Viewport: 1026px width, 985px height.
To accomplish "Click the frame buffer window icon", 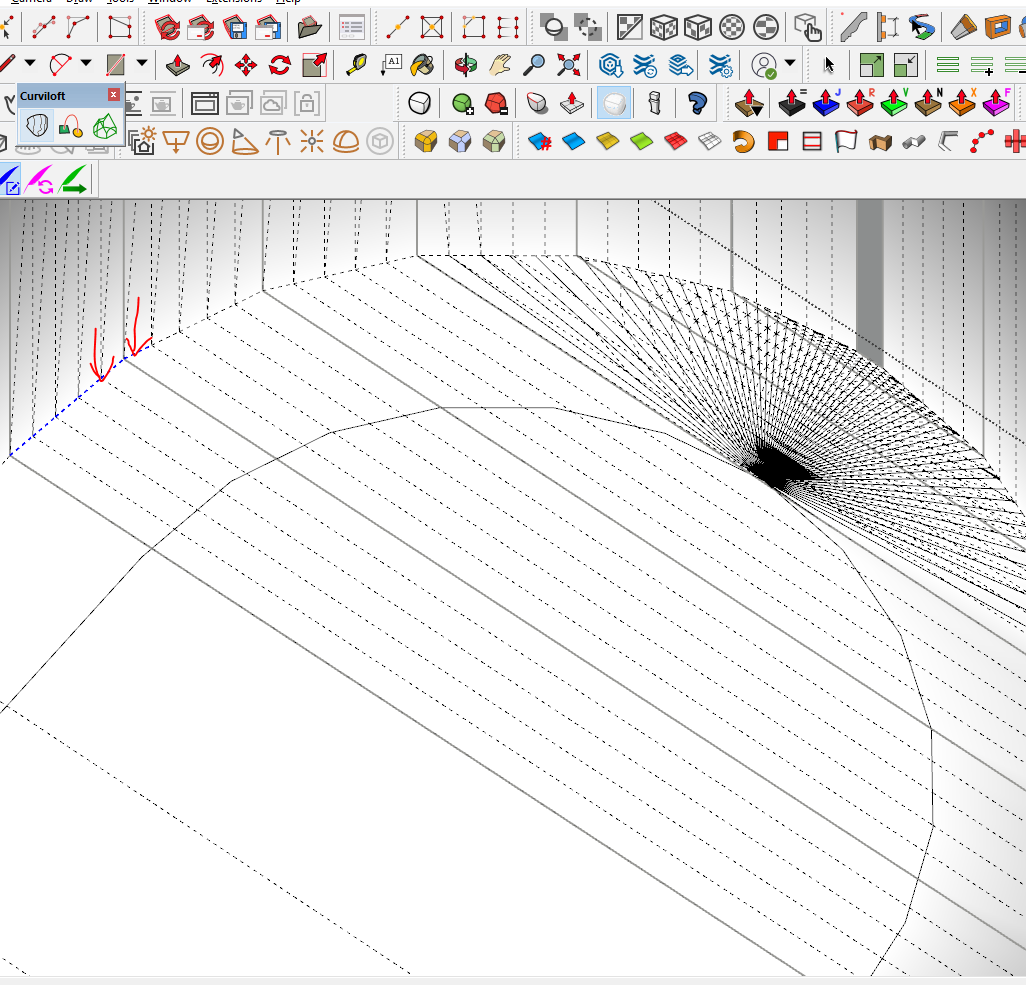I will pyautogui.click(x=204, y=103).
